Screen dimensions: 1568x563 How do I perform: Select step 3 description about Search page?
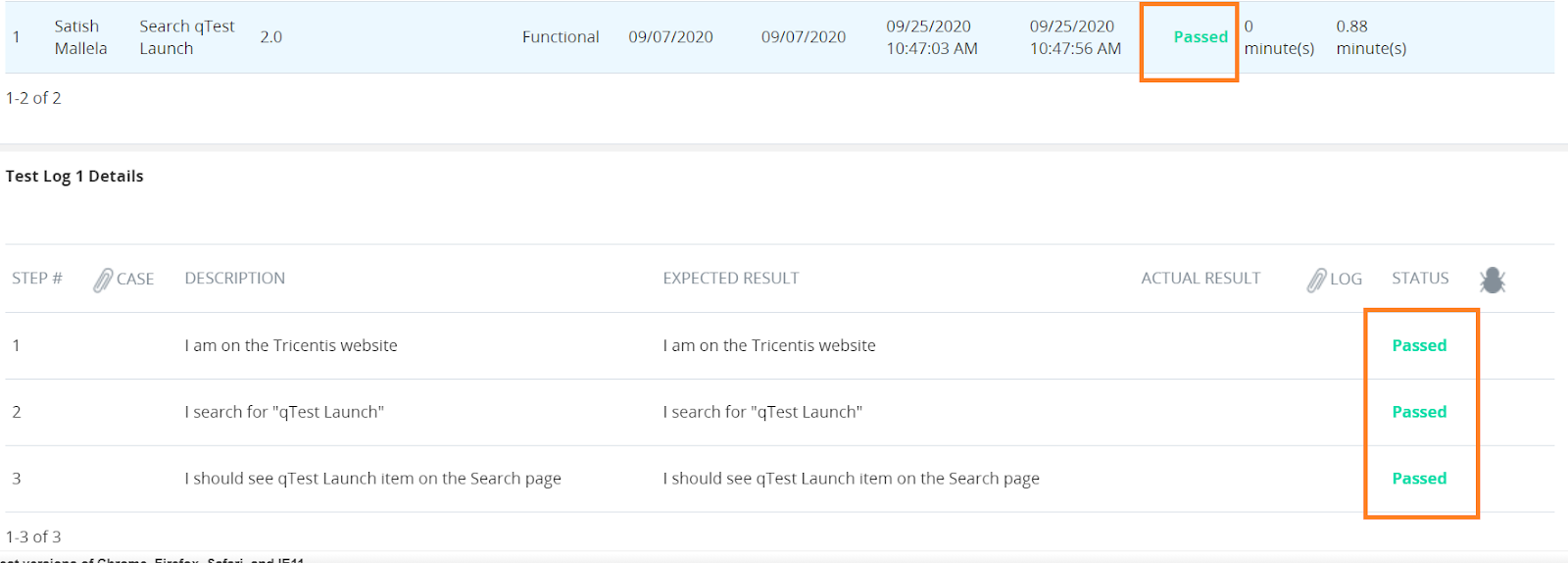point(372,479)
